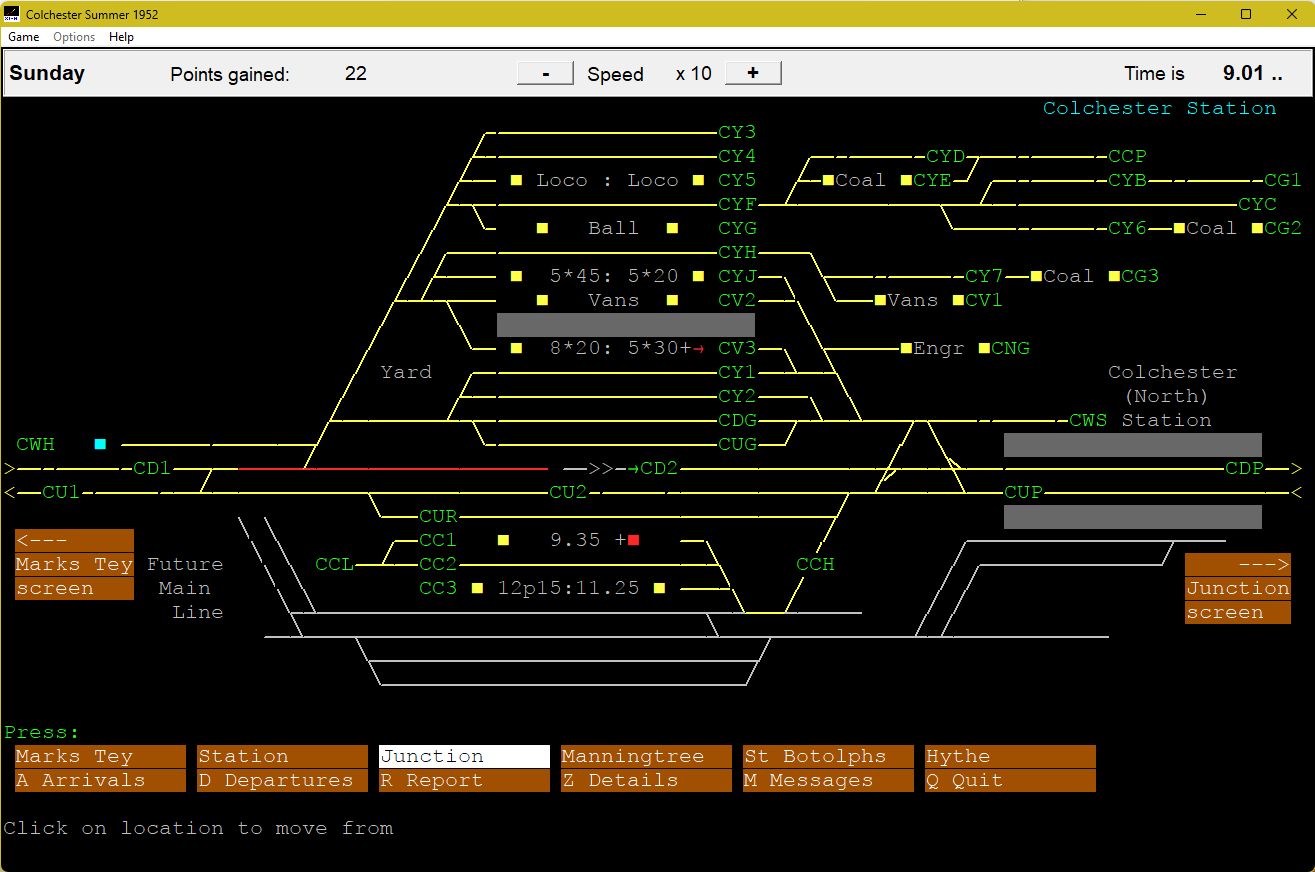This screenshot has width=1315, height=872.
Task: Open the D Departures list
Action: coord(282,780)
